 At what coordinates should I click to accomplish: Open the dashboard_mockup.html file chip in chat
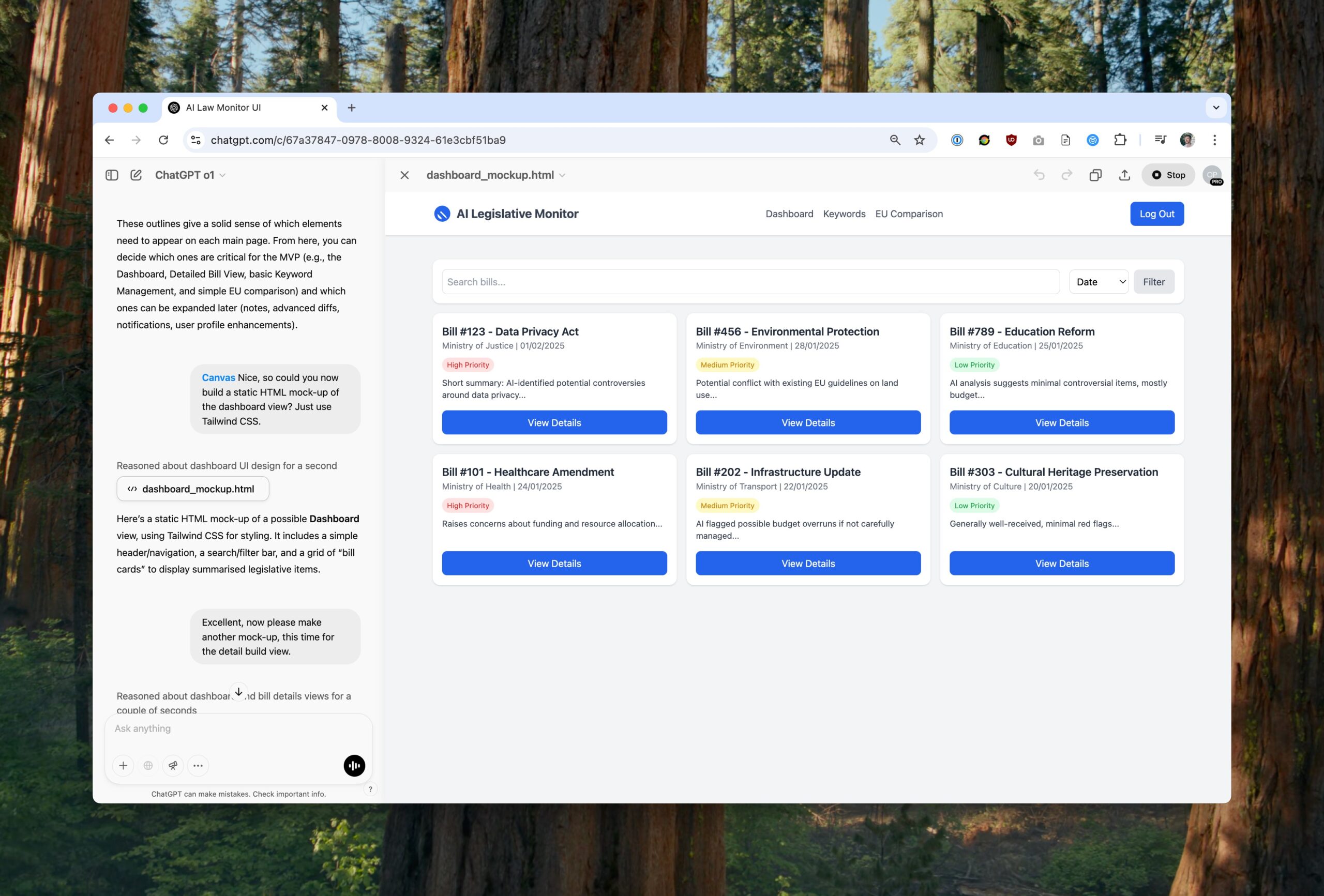pos(192,489)
